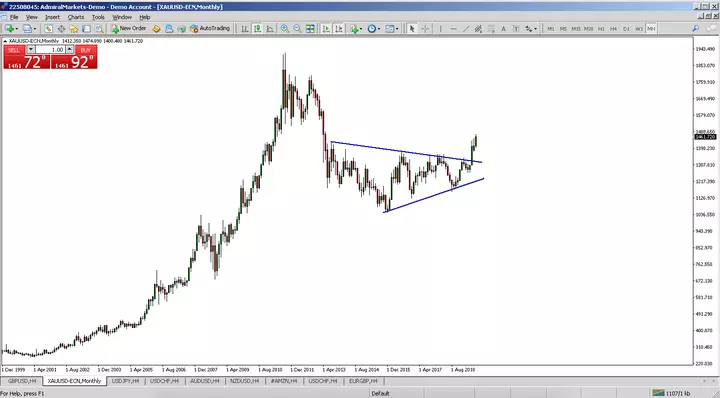
Task: Switch chart to Candlesticks mode
Action: (257, 28)
